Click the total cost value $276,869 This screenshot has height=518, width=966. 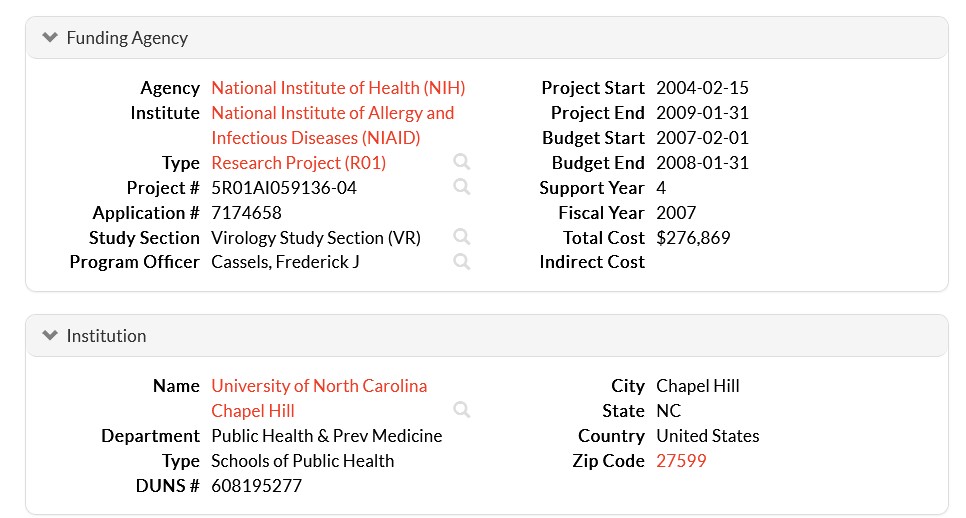coord(693,238)
